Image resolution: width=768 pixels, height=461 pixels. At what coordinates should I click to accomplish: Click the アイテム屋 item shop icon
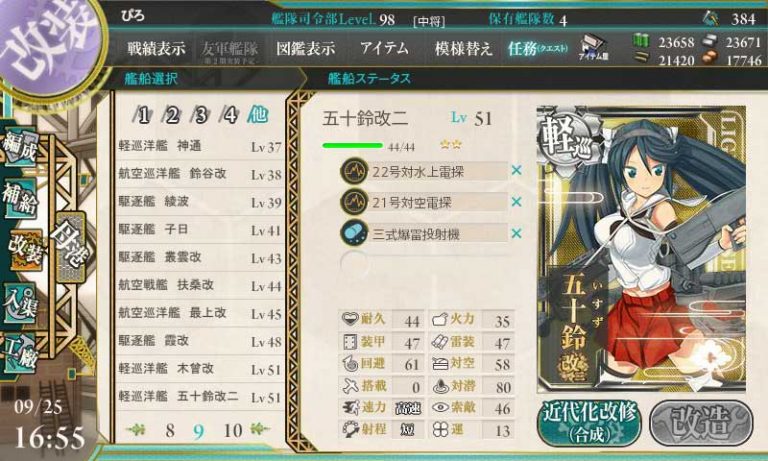tap(594, 48)
